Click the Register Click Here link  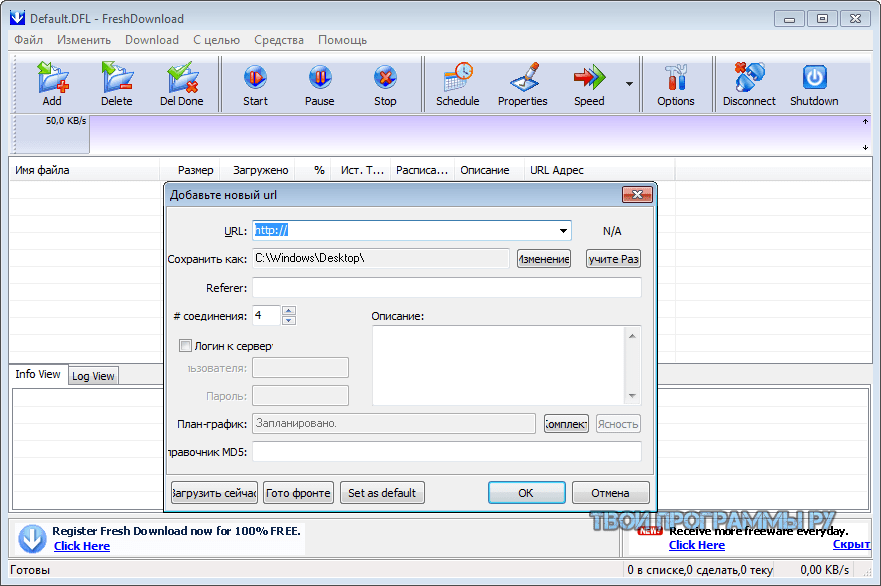point(82,546)
